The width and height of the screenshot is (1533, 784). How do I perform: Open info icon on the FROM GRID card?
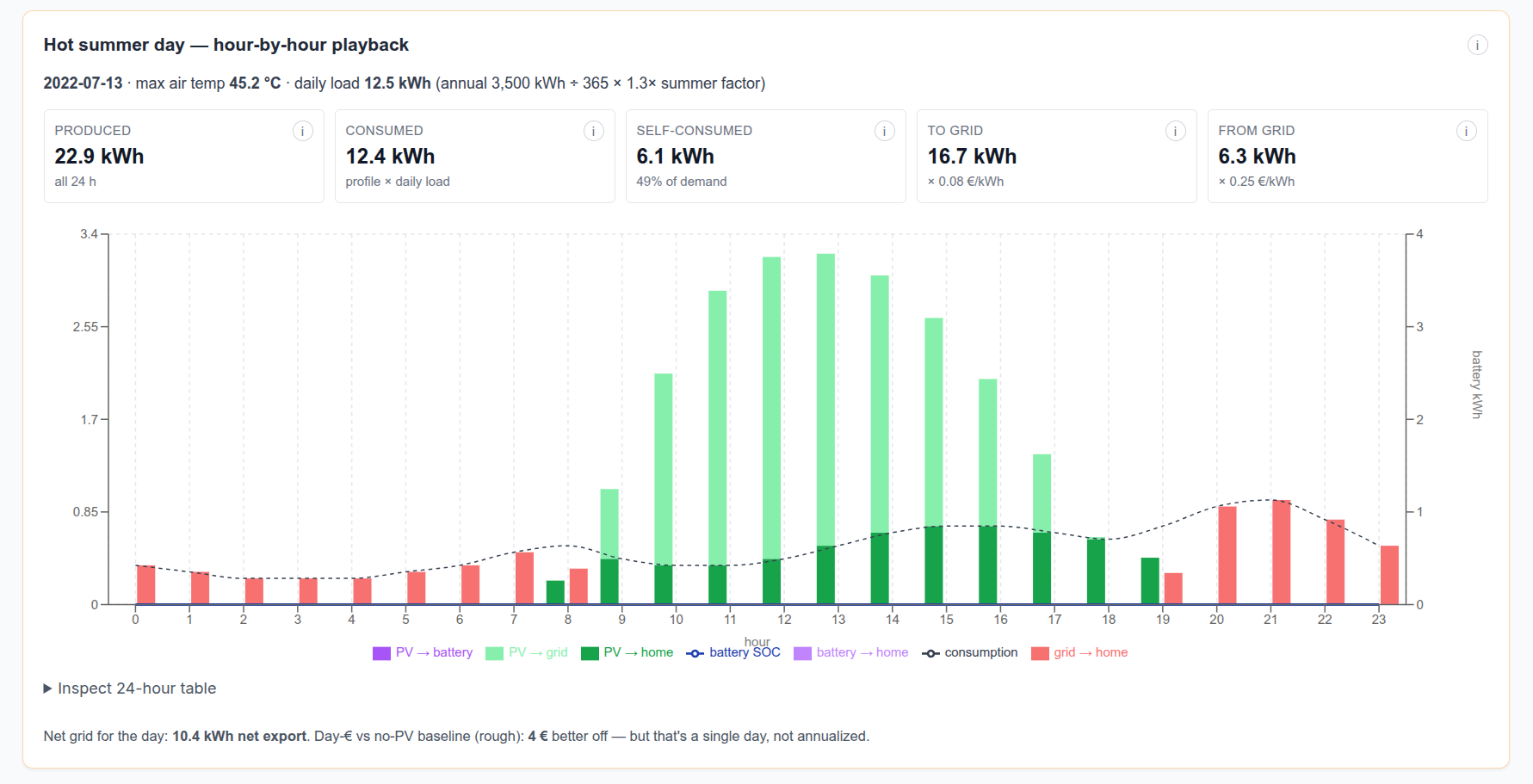(1466, 131)
